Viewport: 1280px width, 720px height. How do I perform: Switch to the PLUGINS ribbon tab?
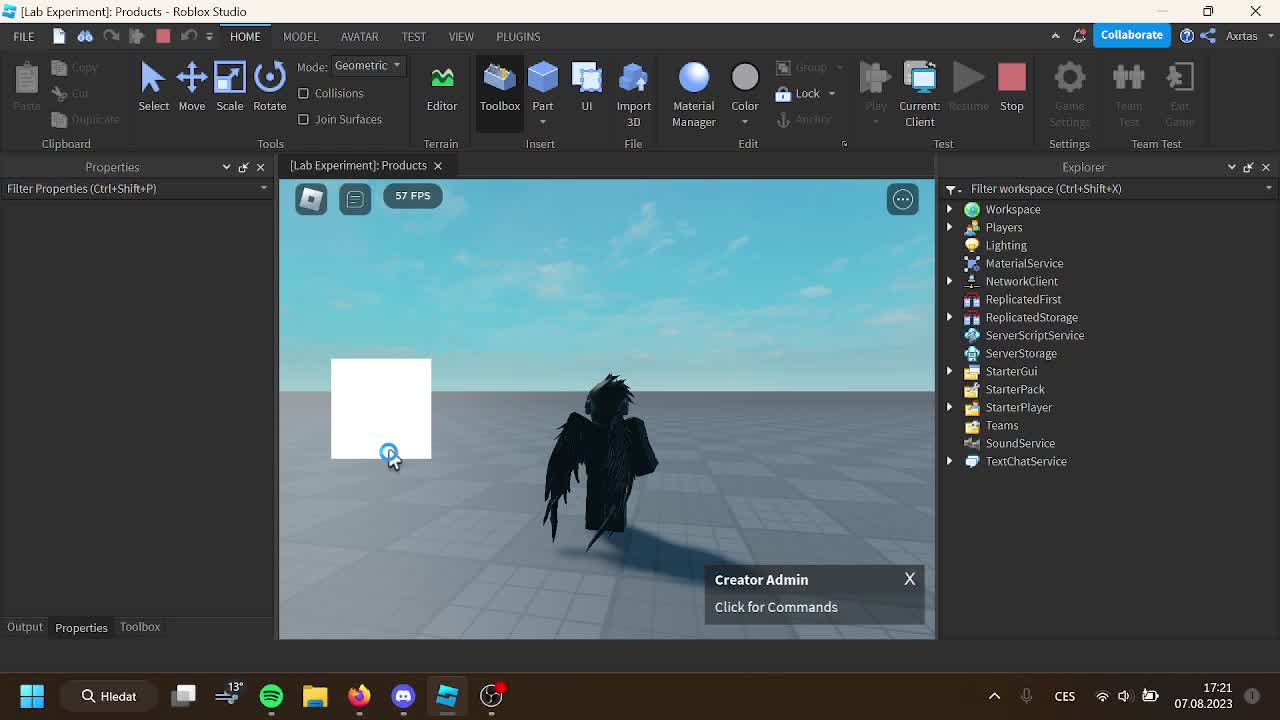click(518, 36)
